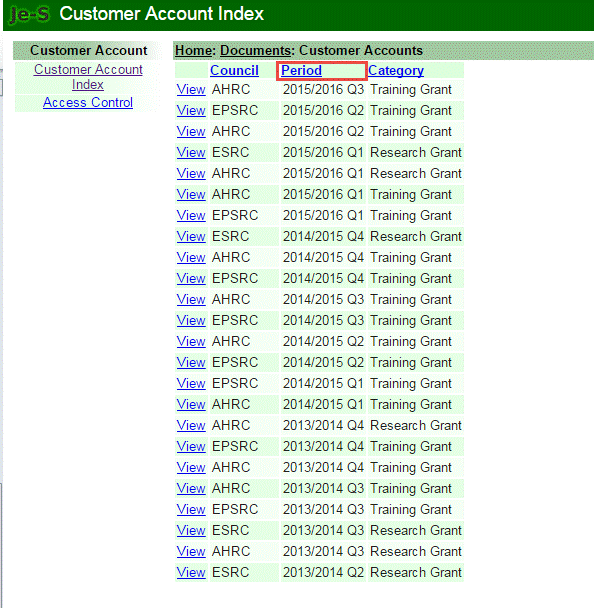View ESRC 2014/2015 Q4 Research Grant
The image size is (594, 608).
pyautogui.click(x=191, y=237)
